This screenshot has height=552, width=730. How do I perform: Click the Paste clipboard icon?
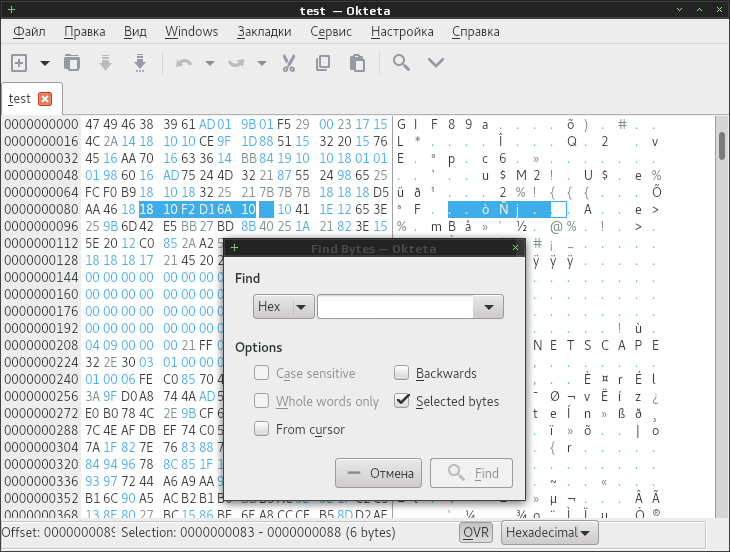tap(357, 63)
